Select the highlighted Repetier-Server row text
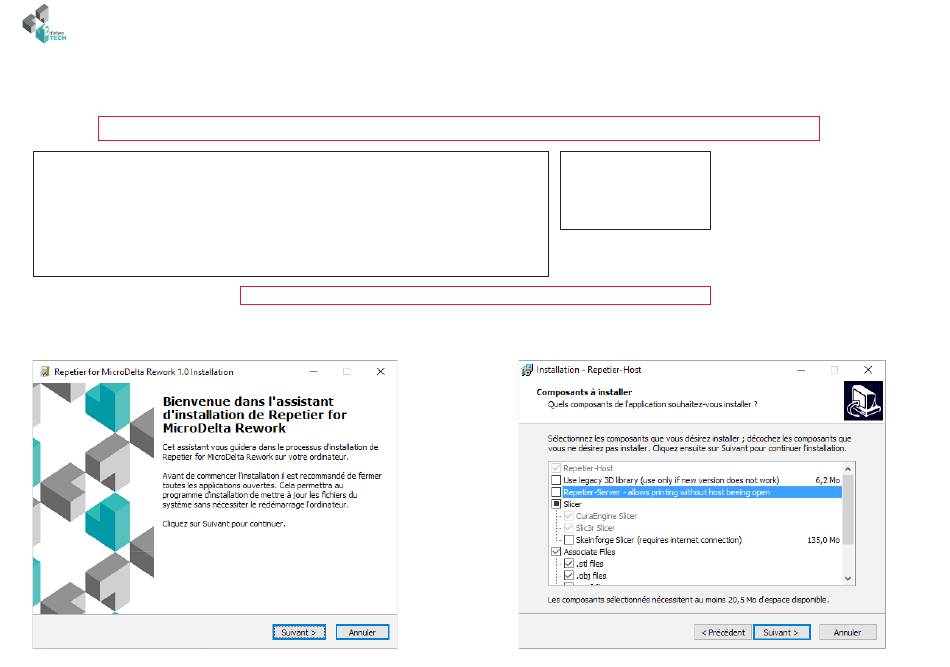This screenshot has height=667, width=950. (x=666, y=492)
